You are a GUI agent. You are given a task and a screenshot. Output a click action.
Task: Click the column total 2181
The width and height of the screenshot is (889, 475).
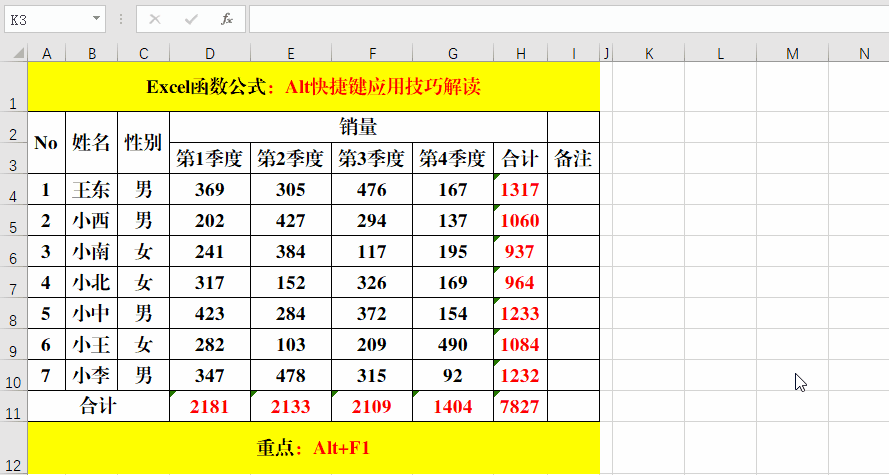tap(210, 406)
